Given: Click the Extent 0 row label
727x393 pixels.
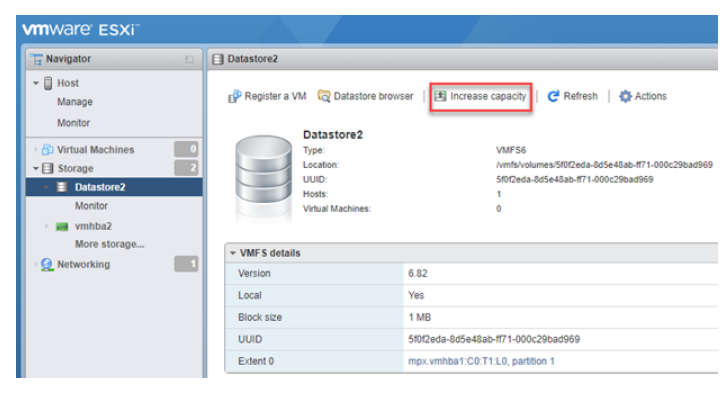Looking at the screenshot, I should (x=256, y=361).
